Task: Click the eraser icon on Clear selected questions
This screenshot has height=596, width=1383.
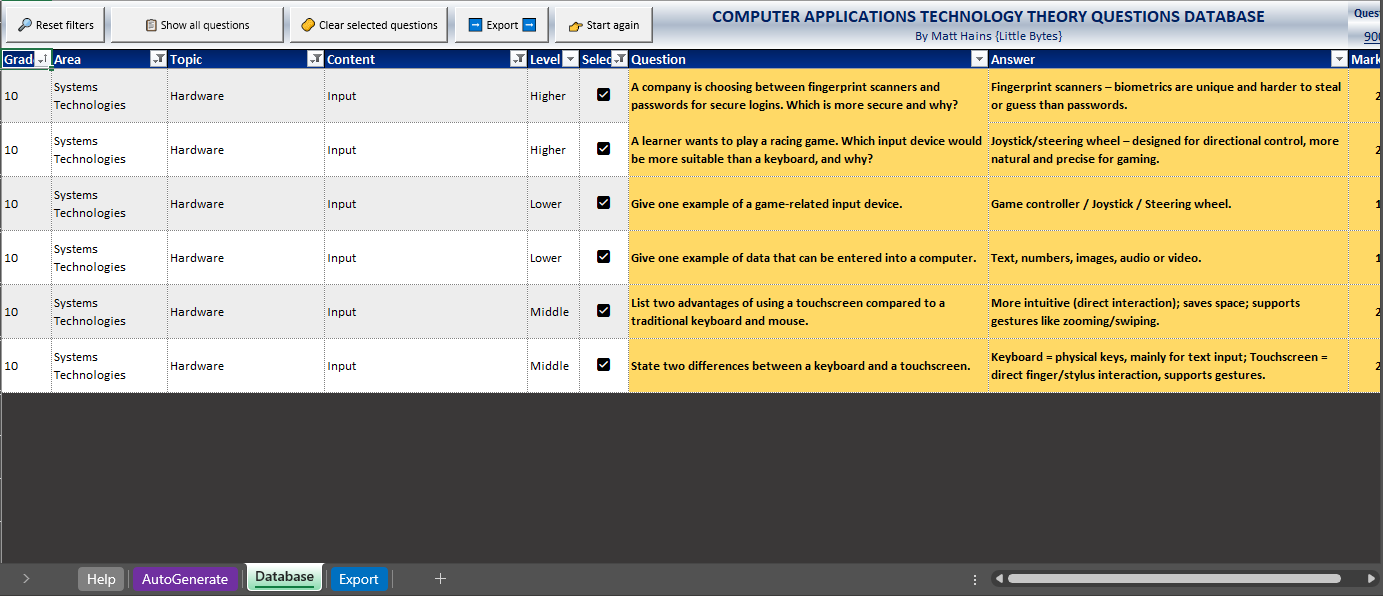Action: [308, 25]
